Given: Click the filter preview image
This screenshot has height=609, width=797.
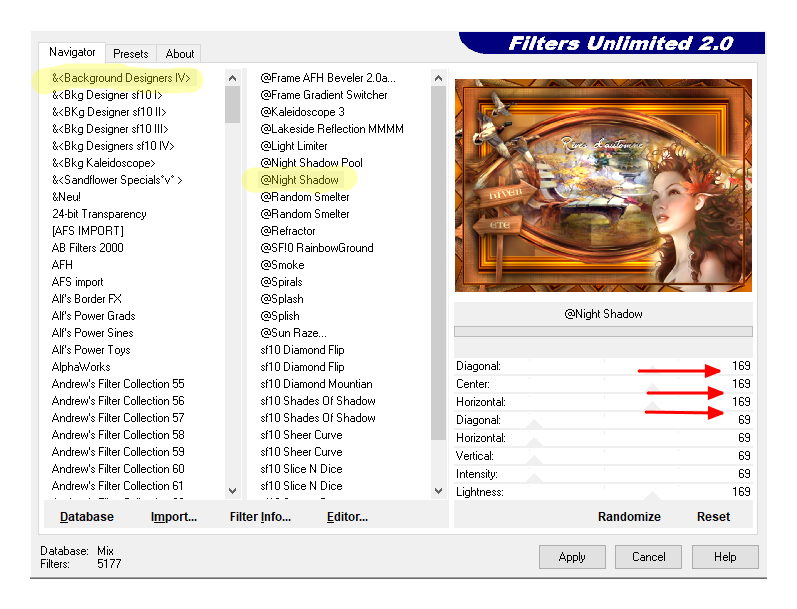Looking at the screenshot, I should [x=603, y=186].
